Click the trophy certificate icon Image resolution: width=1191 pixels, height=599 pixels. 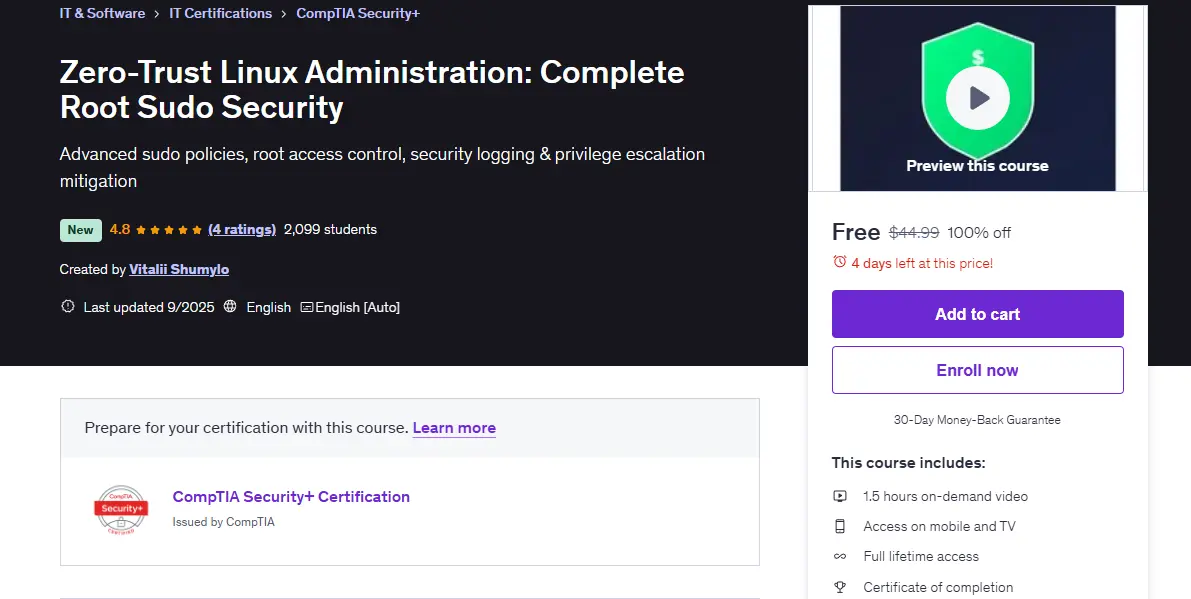(840, 587)
